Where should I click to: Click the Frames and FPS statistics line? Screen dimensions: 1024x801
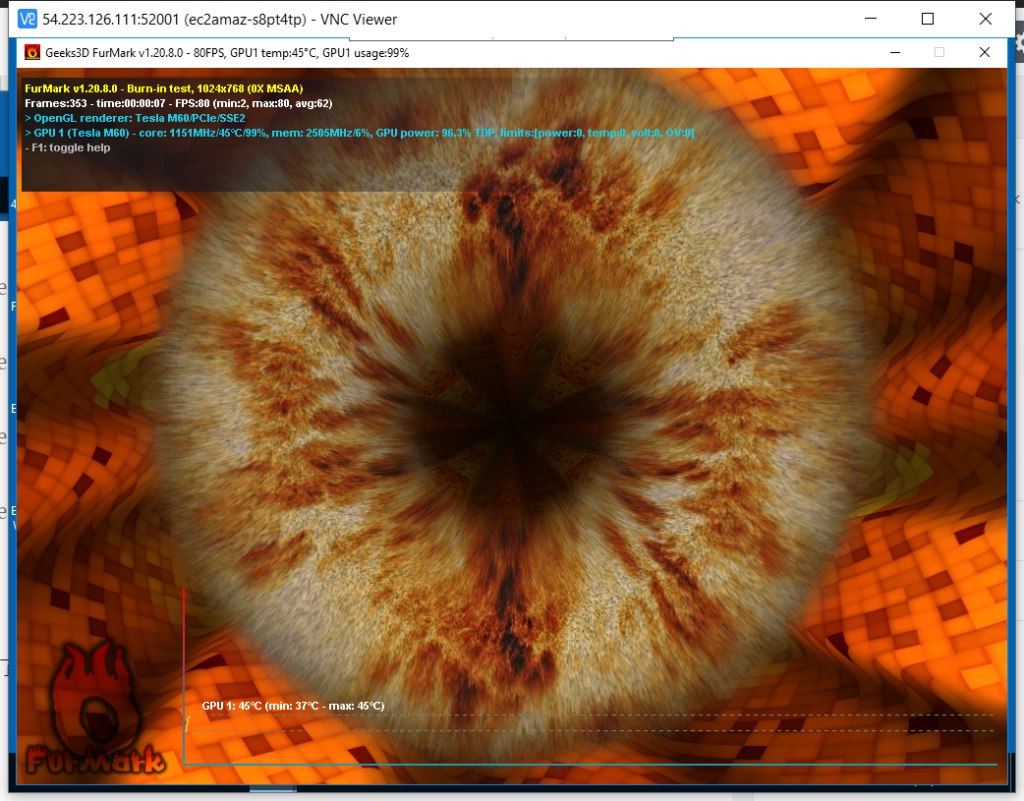[x=178, y=103]
